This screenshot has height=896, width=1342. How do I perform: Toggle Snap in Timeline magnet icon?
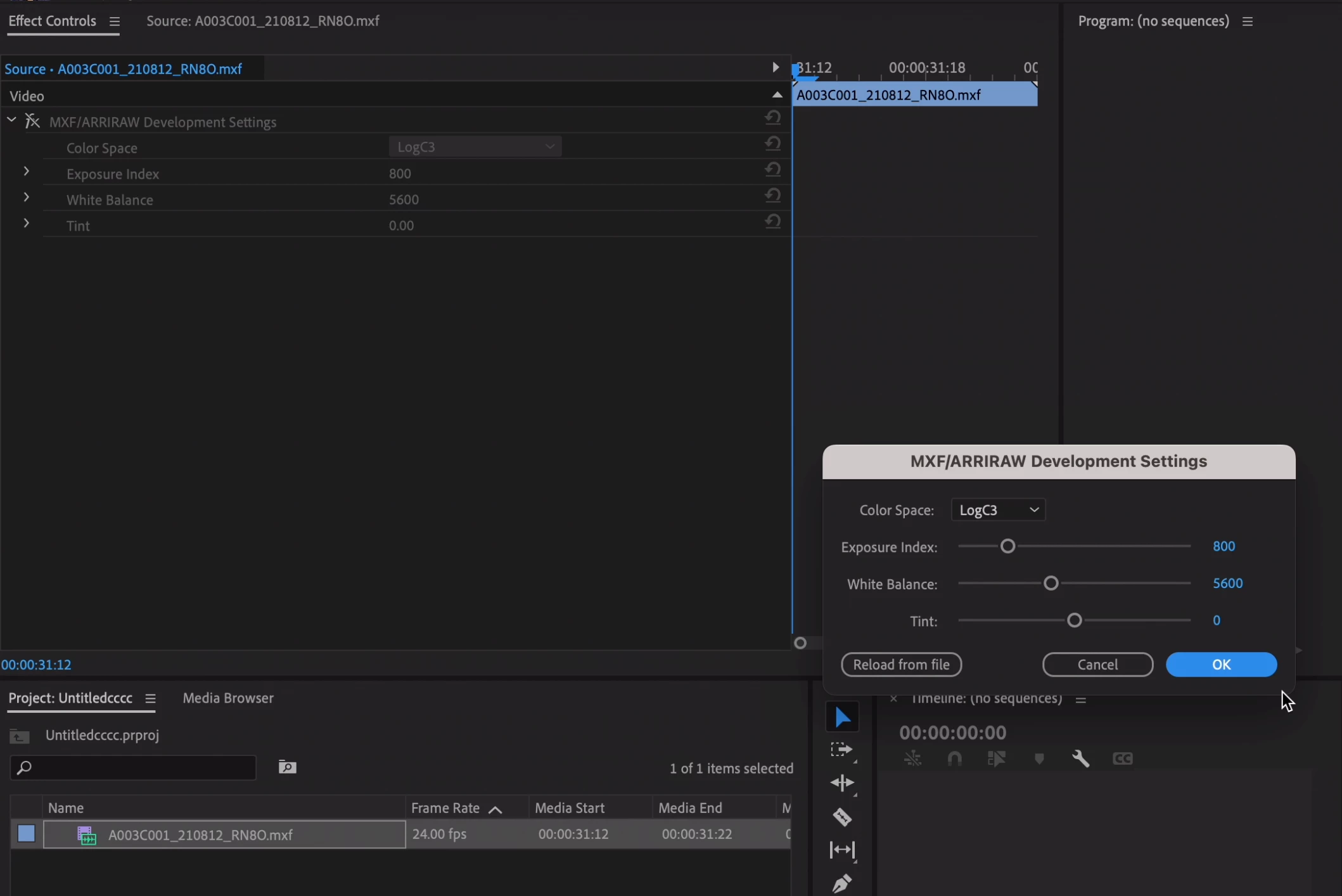(954, 758)
